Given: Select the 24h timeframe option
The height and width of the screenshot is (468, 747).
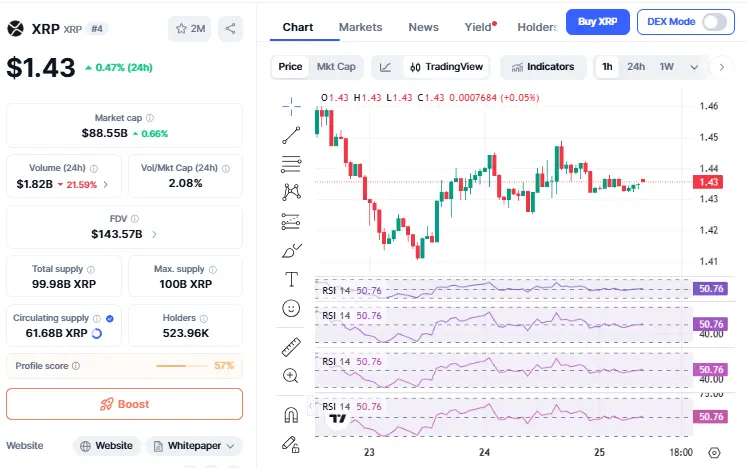Looking at the screenshot, I should coord(636,67).
